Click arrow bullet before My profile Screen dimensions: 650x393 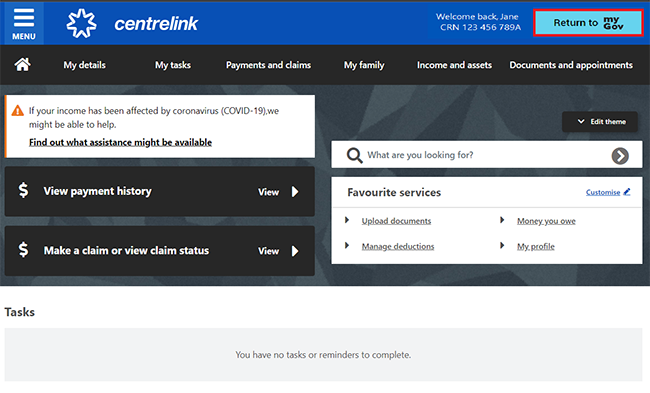(502, 245)
